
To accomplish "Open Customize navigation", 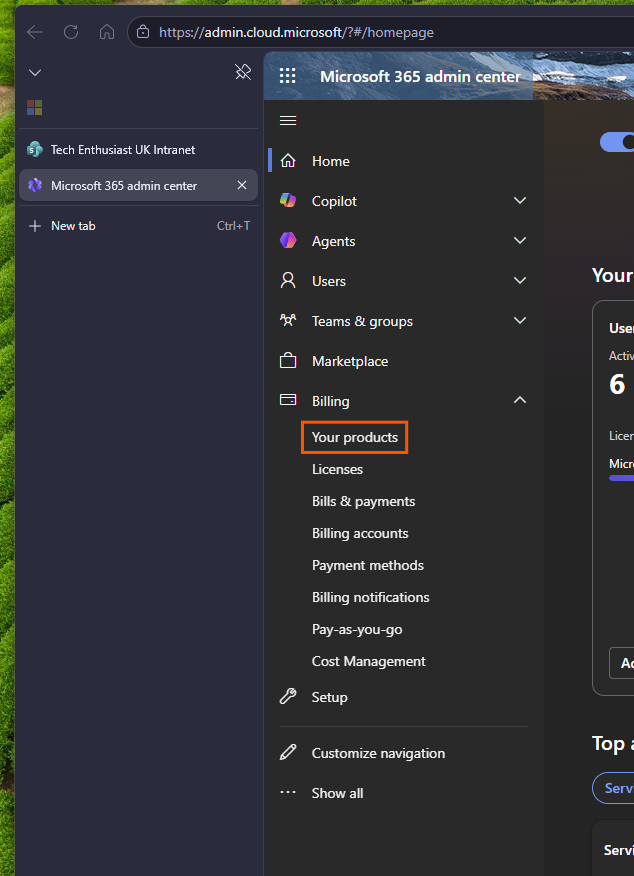I will (378, 753).
